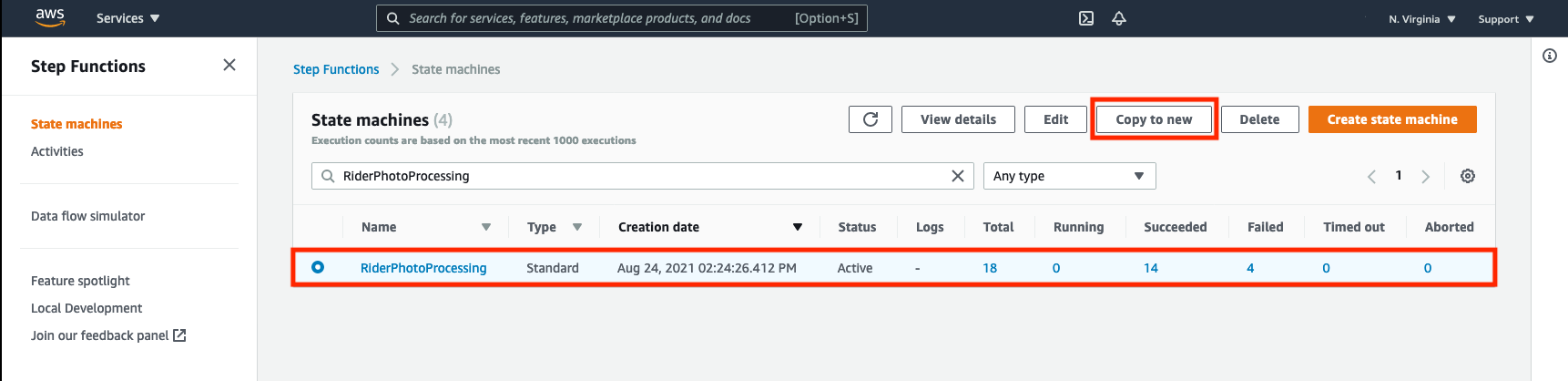
Task: Click the Active status cell
Action: (x=855, y=268)
